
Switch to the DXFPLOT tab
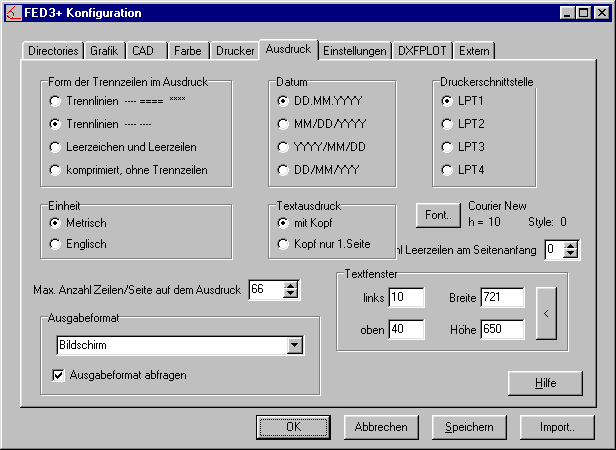click(x=423, y=50)
